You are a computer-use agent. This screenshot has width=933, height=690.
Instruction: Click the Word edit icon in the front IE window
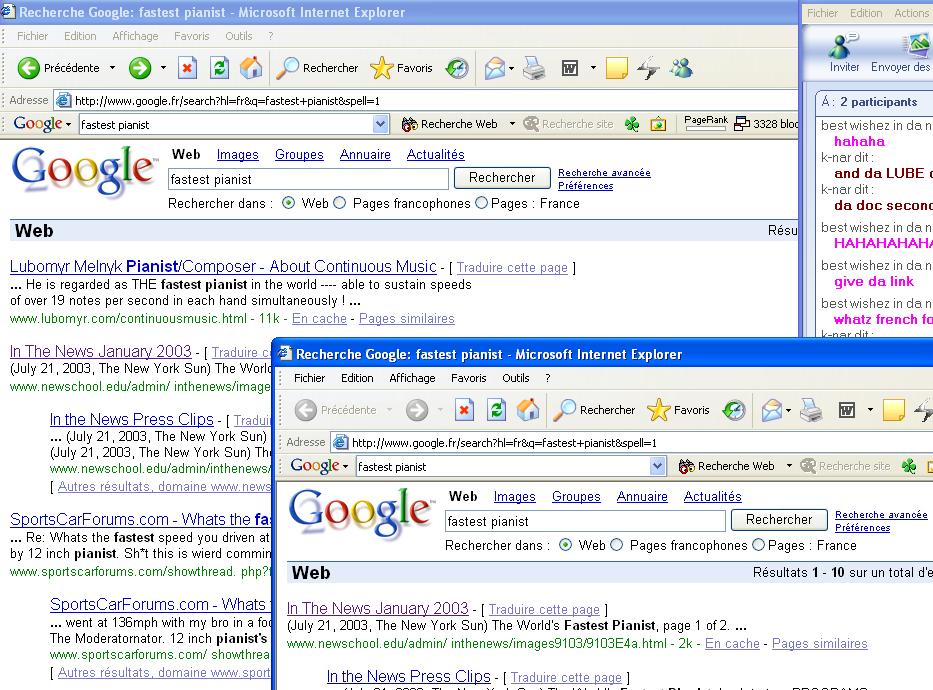[847, 410]
